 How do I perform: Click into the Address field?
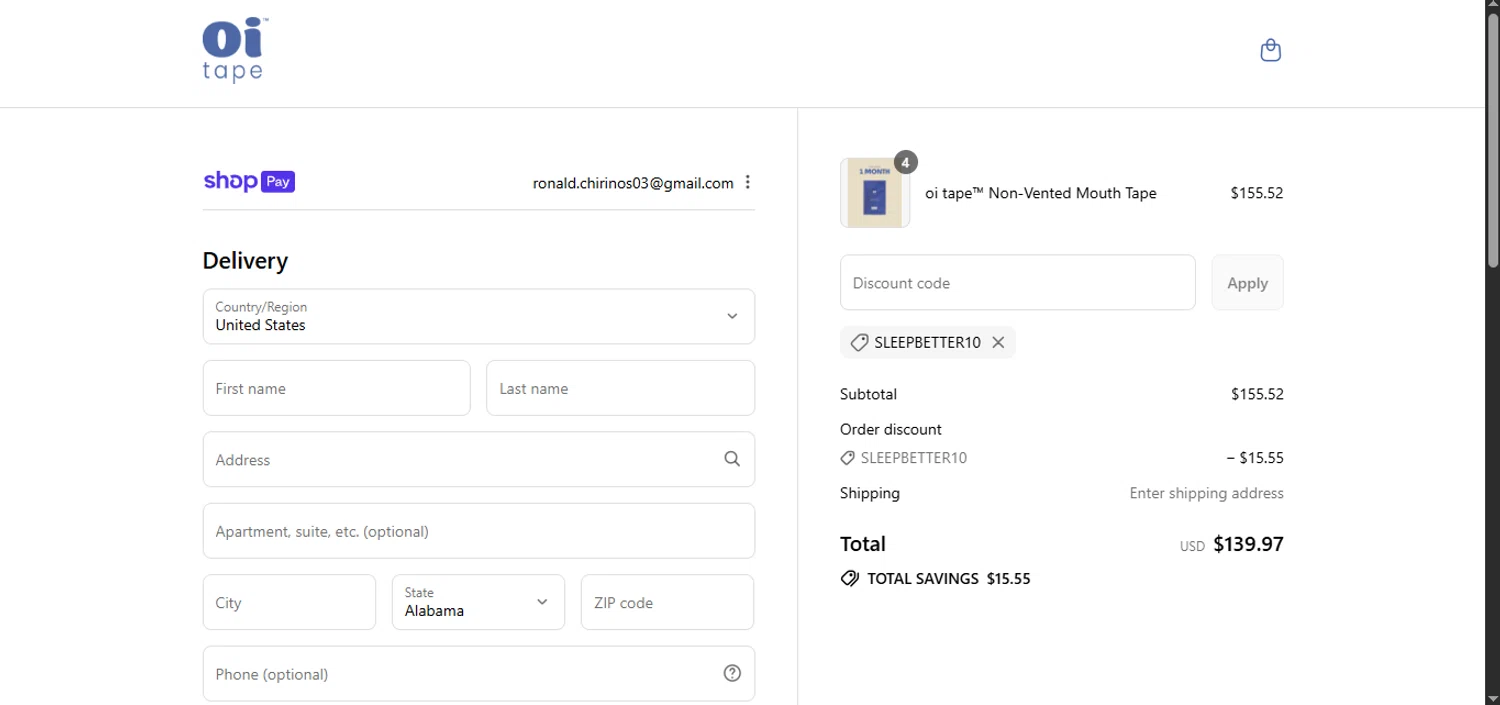coord(479,459)
